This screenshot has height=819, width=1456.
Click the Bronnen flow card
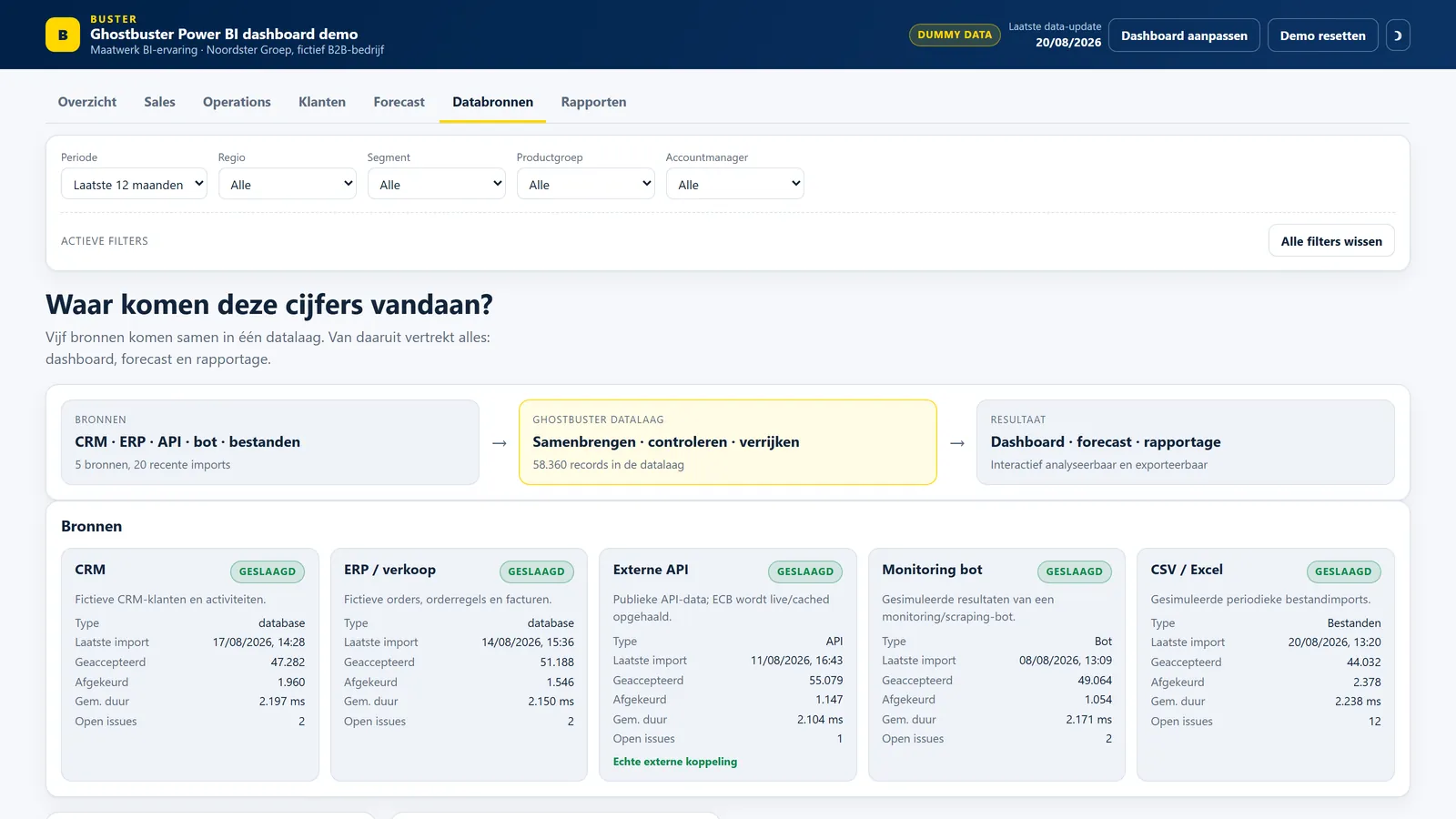[x=270, y=442]
